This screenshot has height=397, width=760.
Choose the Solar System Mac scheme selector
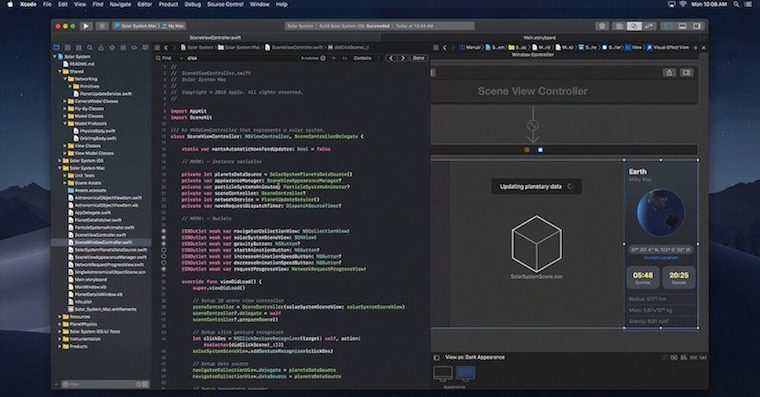click(x=136, y=26)
